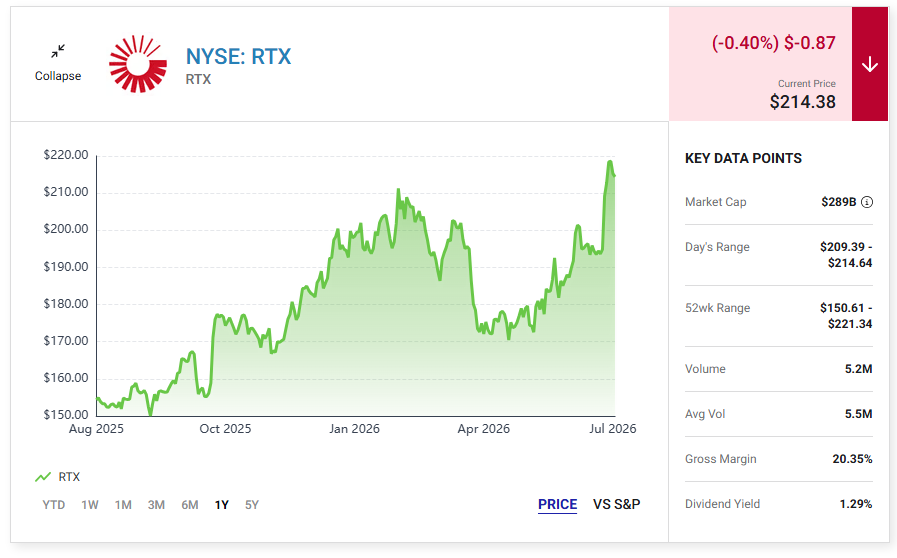Image resolution: width=897 pixels, height=558 pixels.
Task: Collapse the RTX stock chart panel
Action: tap(58, 64)
